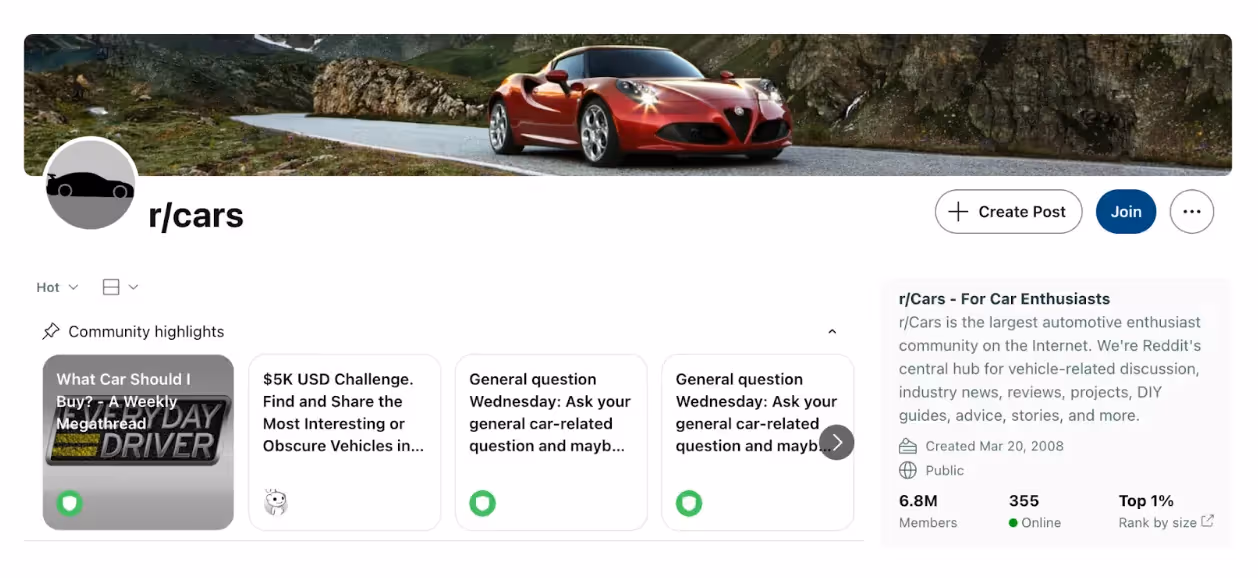
Task: Show next highlights with the right arrow
Action: (x=837, y=442)
